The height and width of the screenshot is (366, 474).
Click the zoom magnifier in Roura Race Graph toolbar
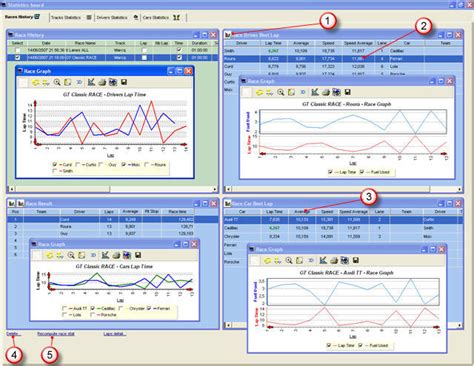click(281, 92)
